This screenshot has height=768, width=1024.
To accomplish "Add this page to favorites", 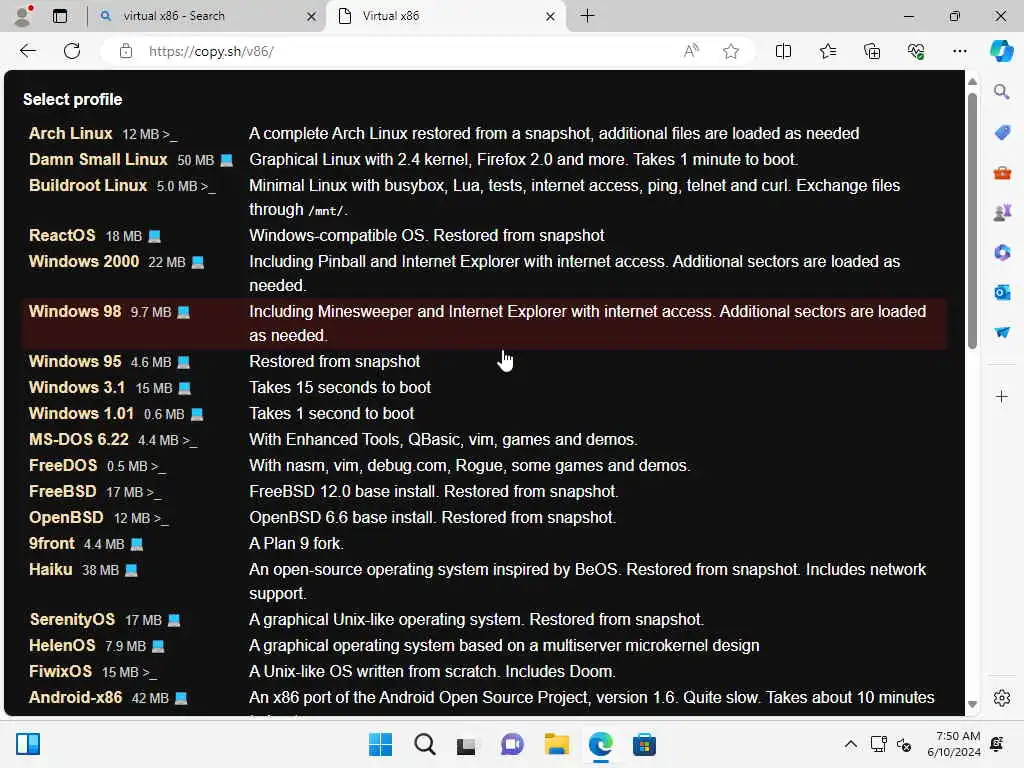I will 731,51.
